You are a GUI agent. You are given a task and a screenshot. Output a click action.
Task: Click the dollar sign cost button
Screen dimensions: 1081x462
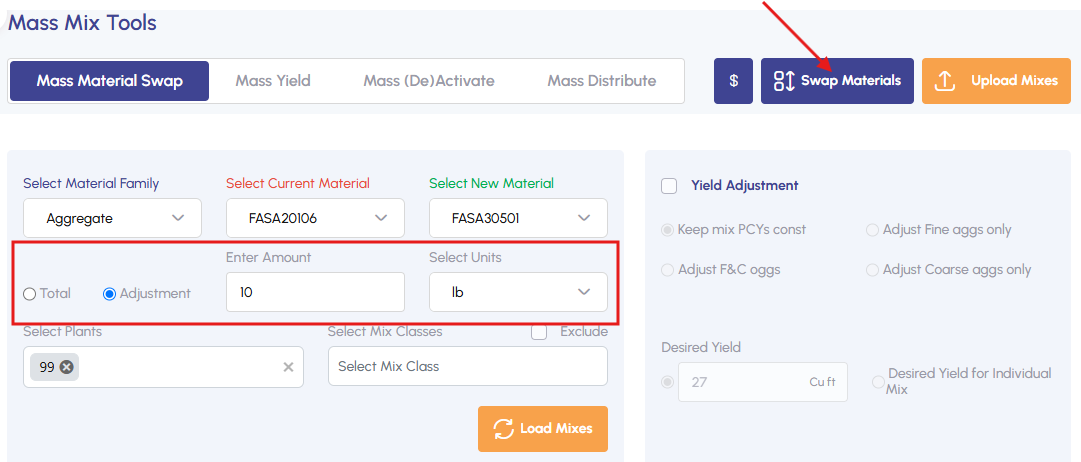733,81
